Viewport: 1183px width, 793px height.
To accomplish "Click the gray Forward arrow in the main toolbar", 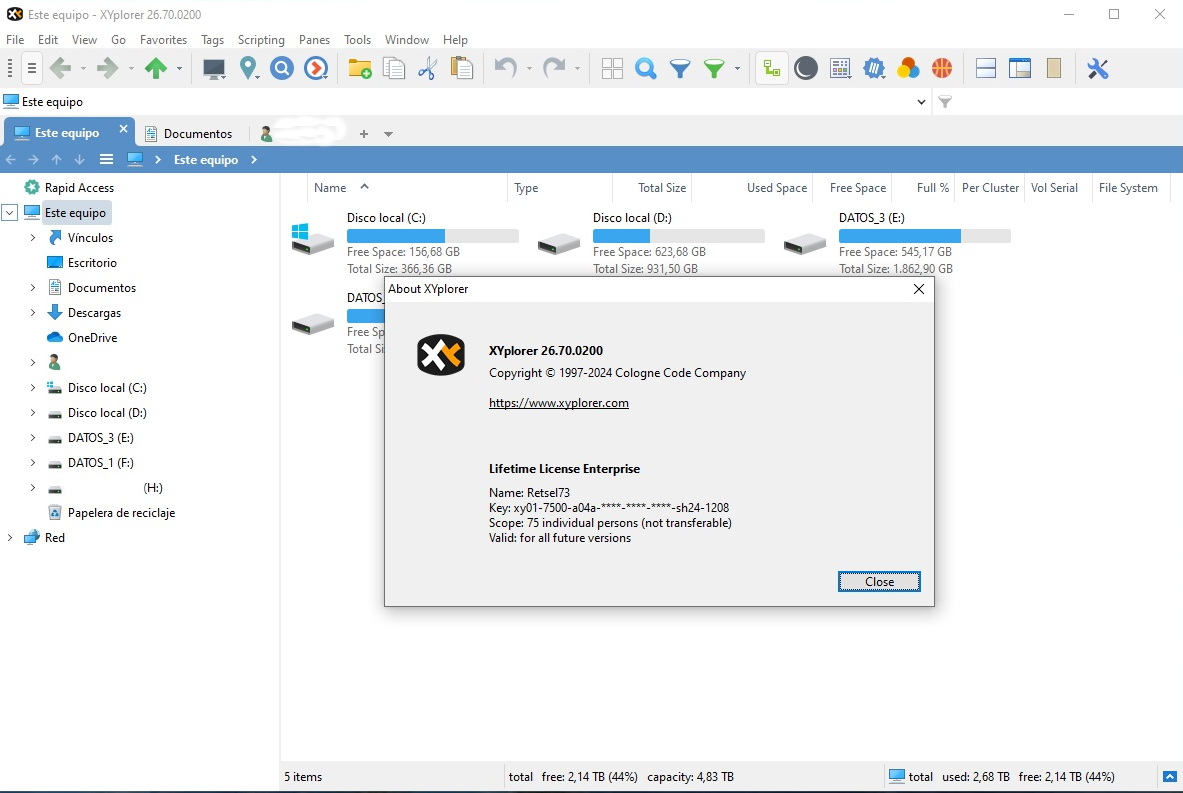I will click(x=108, y=69).
